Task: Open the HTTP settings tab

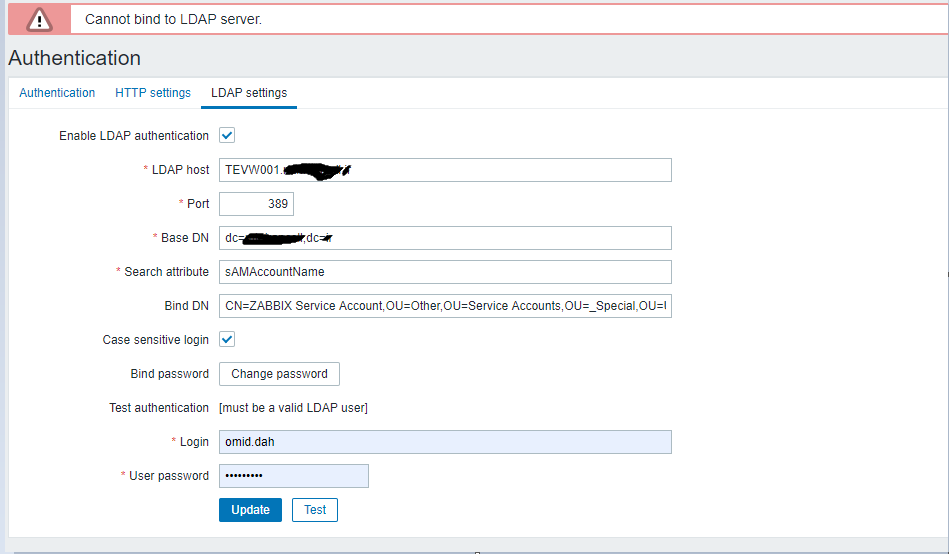Action: pyautogui.click(x=153, y=93)
